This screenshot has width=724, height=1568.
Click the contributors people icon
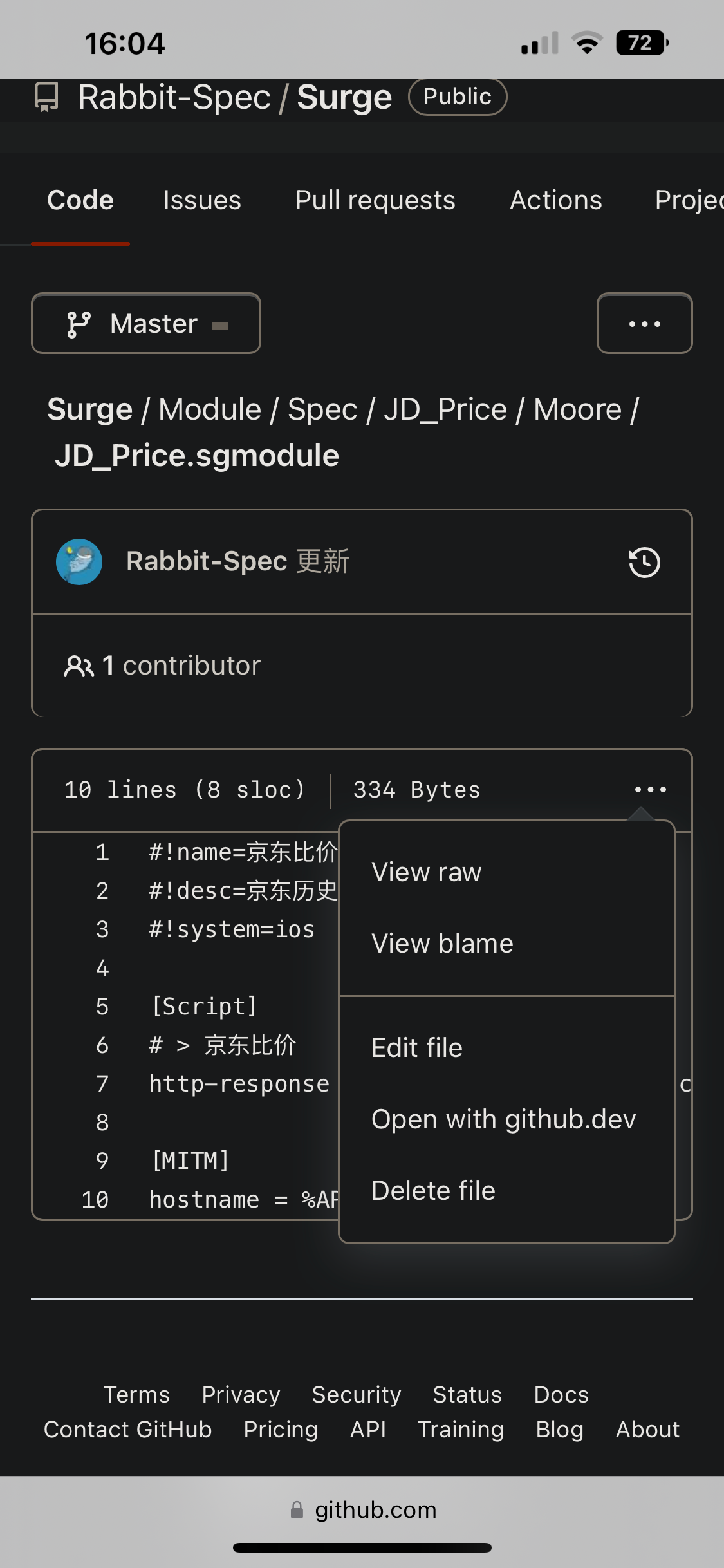coord(79,666)
